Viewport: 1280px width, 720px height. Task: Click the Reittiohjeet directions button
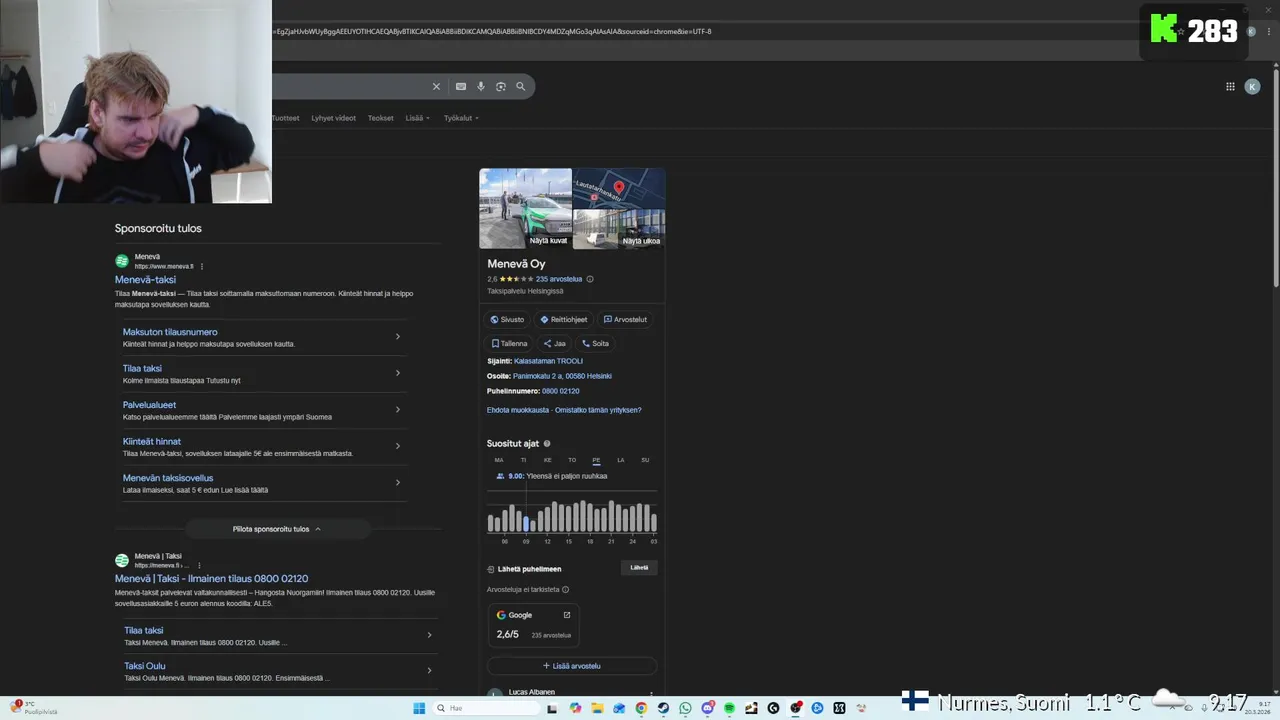[x=564, y=319]
